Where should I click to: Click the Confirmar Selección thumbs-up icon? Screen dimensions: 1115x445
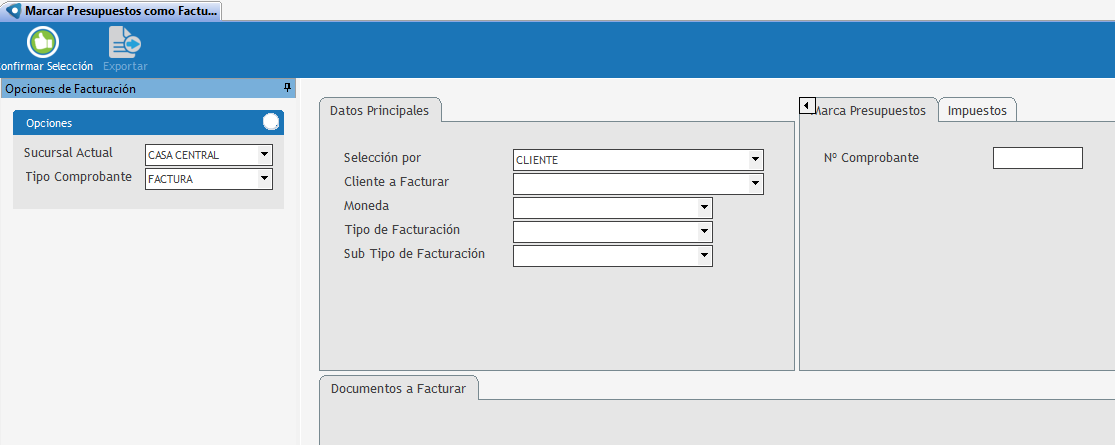(x=42, y=42)
